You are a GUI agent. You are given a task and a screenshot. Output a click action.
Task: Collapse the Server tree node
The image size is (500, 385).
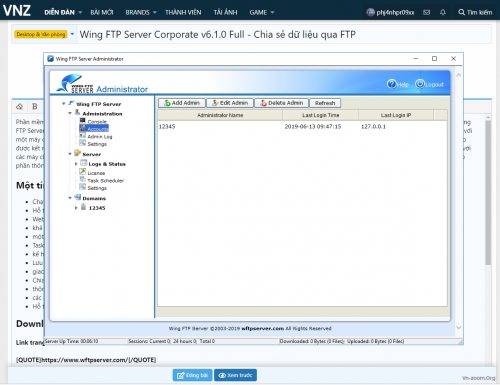[70, 154]
